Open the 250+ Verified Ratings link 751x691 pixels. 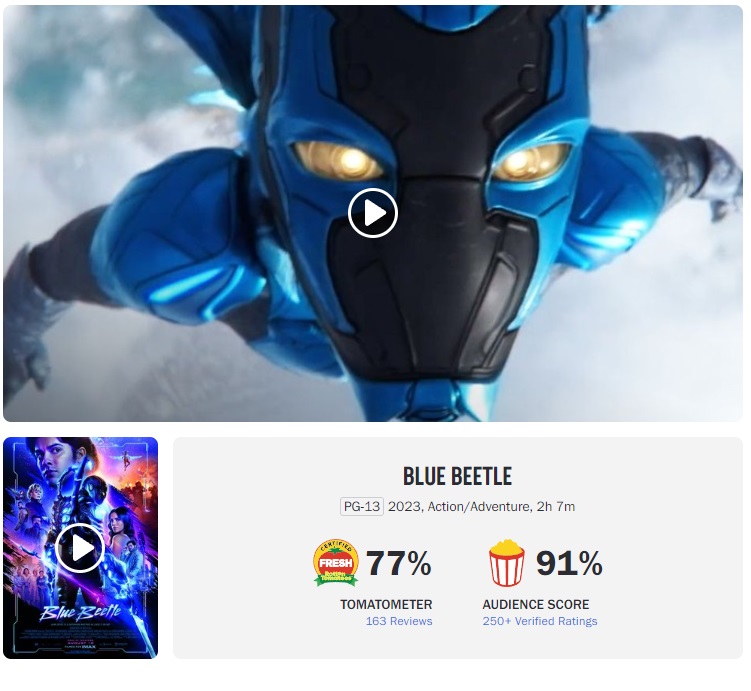(540, 621)
